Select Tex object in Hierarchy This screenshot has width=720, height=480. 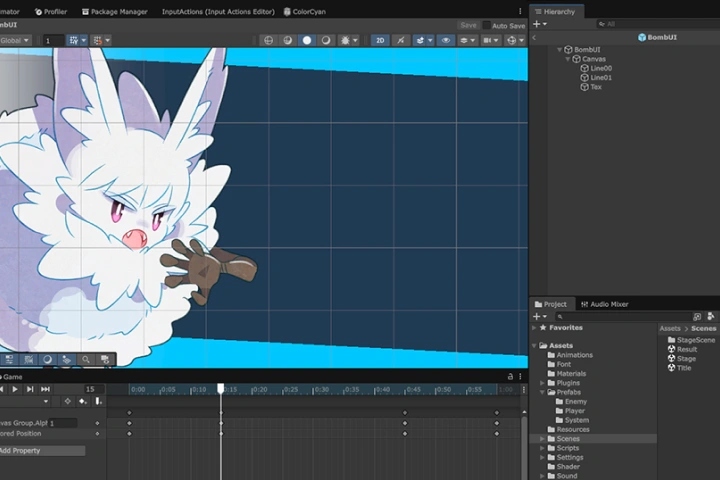pyautogui.click(x=591, y=87)
